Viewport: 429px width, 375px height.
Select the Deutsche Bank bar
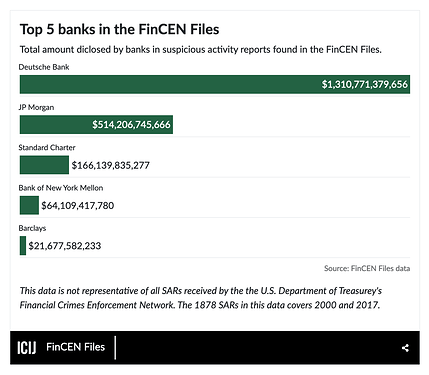pos(215,84)
